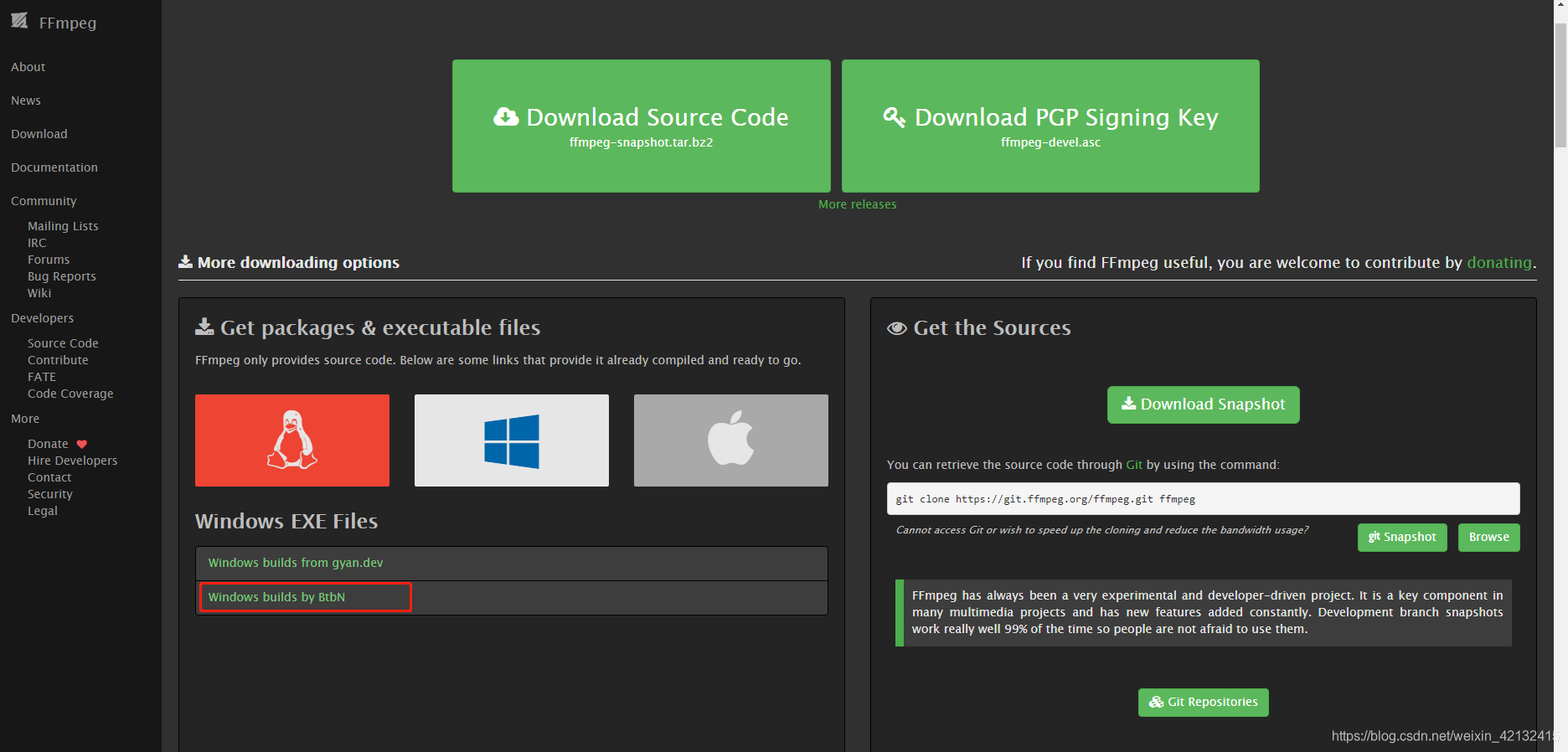Open Source Code sidebar link
The width and height of the screenshot is (1568, 752).
point(63,343)
